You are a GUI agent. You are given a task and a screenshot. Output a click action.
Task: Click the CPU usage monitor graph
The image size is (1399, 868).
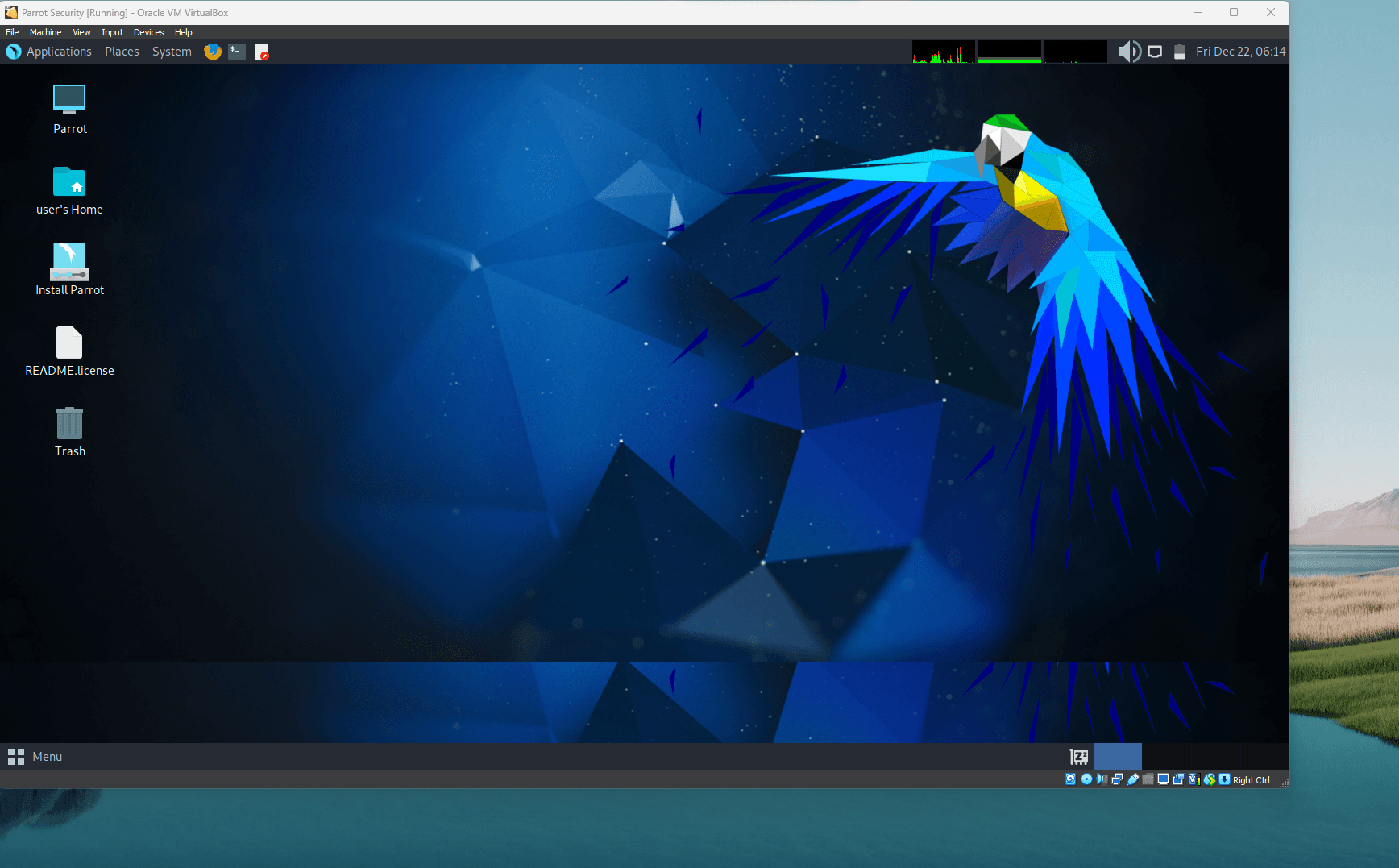pos(944,52)
